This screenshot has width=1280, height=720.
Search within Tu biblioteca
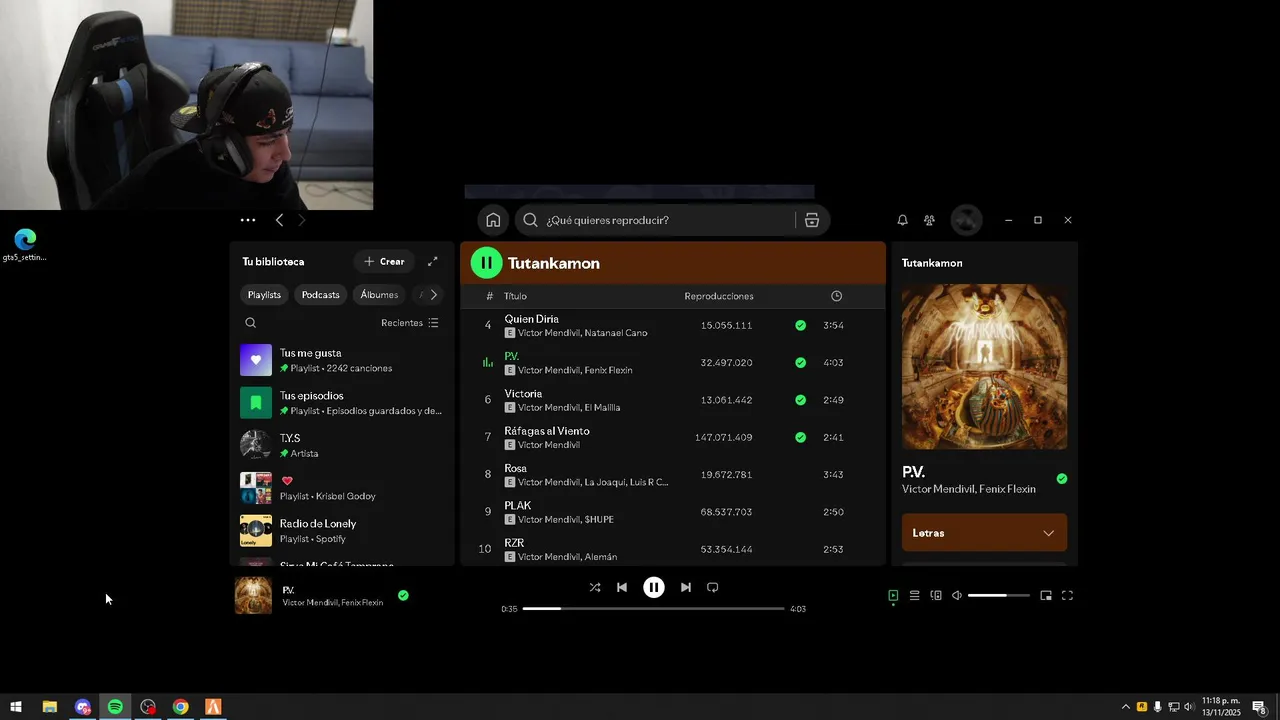251,323
